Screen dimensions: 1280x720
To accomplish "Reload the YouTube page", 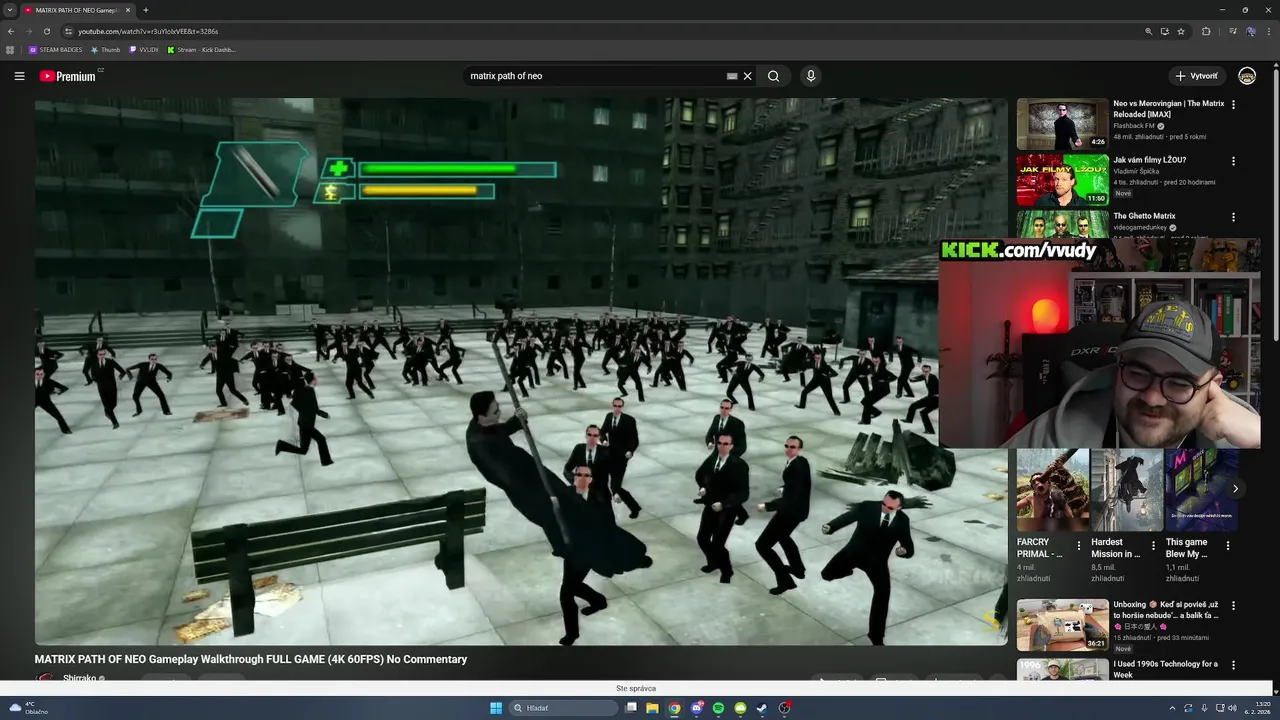I will tap(46, 31).
